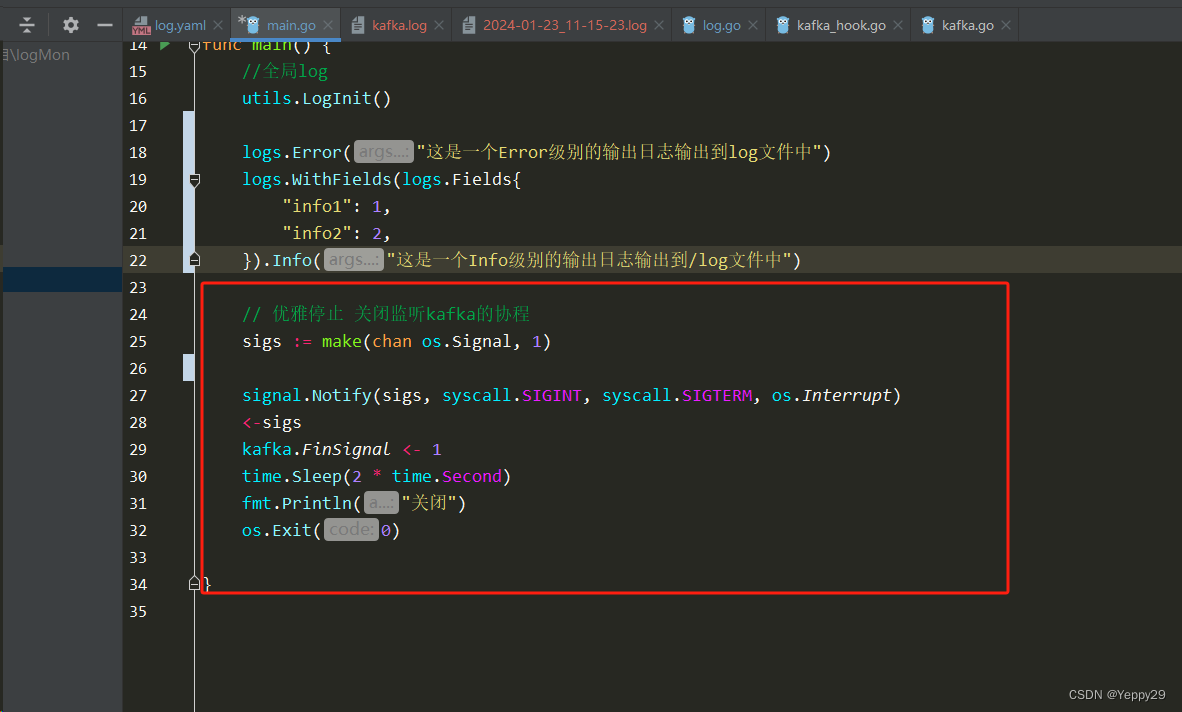Screen dimensions: 1182x712
Task: Click the collapse-all arrows icon in toolbar
Action: (26, 26)
